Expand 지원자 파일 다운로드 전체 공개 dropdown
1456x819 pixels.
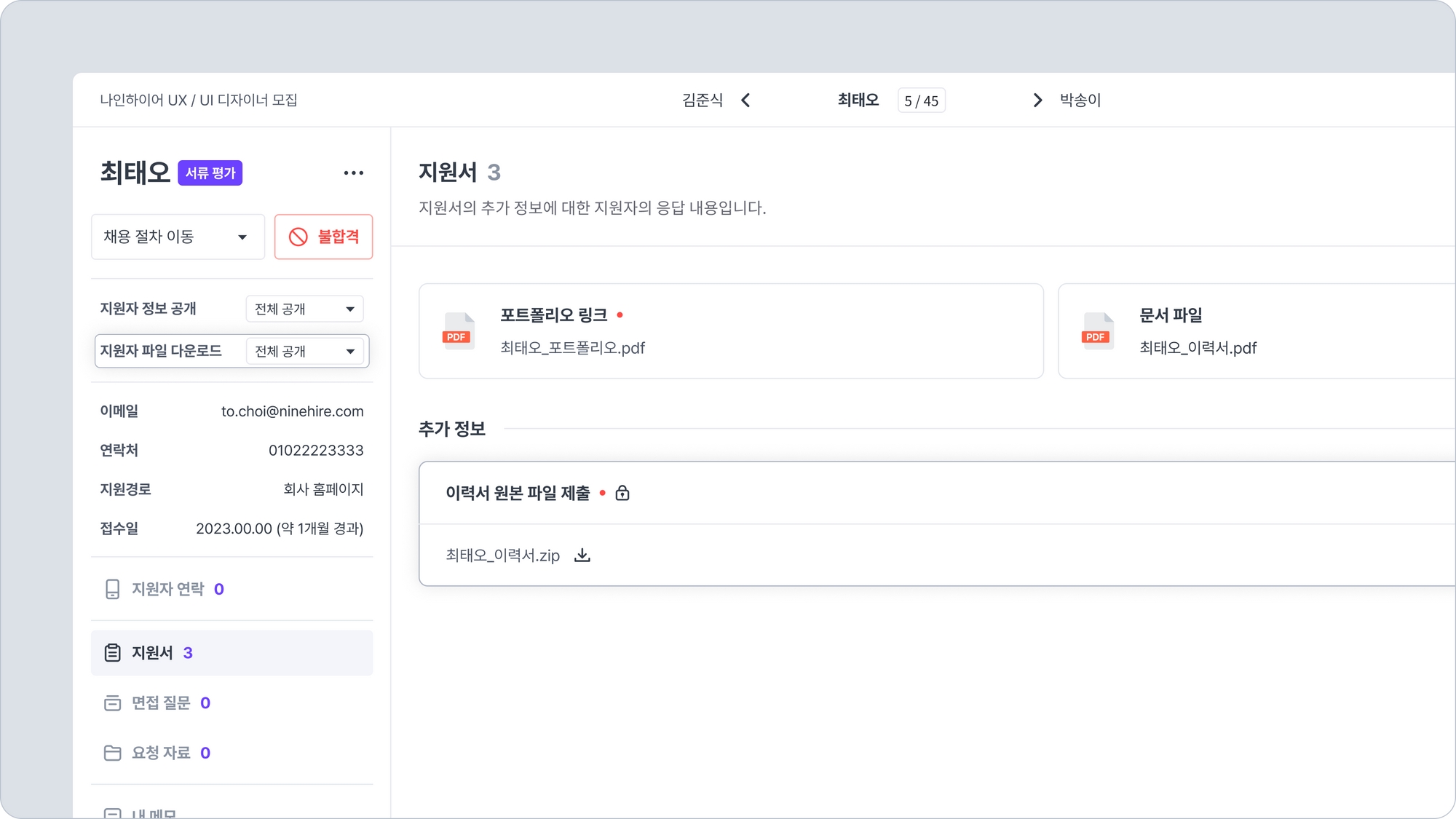pos(304,352)
